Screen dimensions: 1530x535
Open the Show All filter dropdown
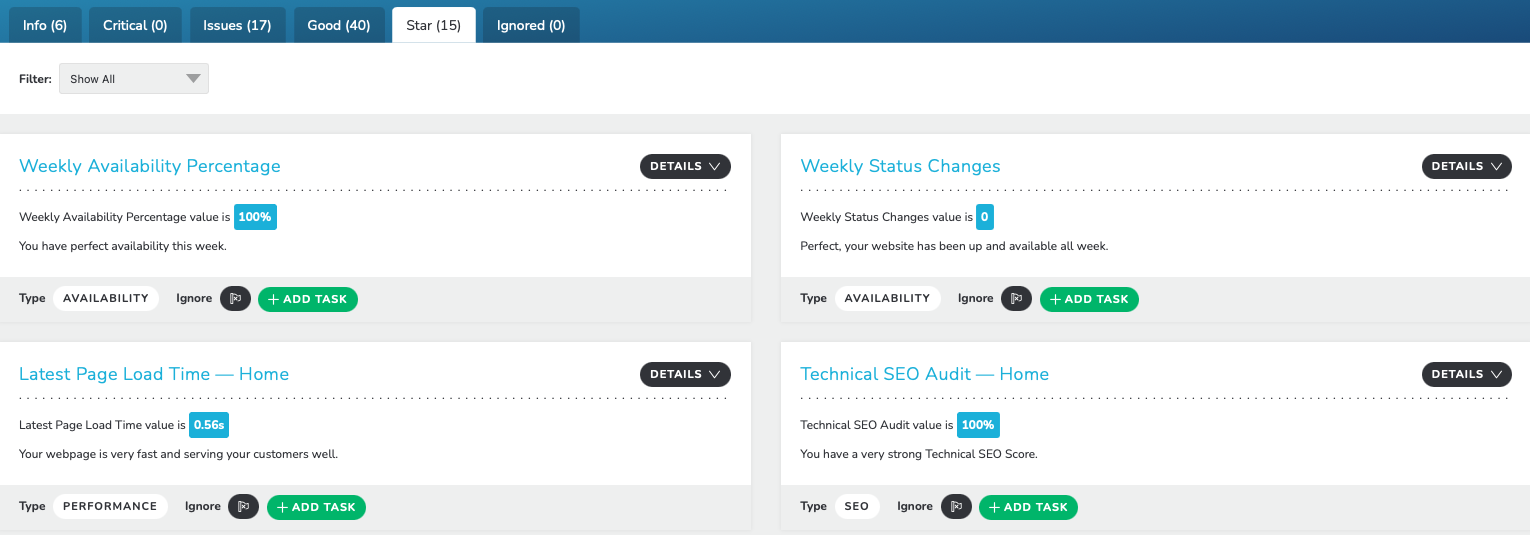click(x=134, y=79)
